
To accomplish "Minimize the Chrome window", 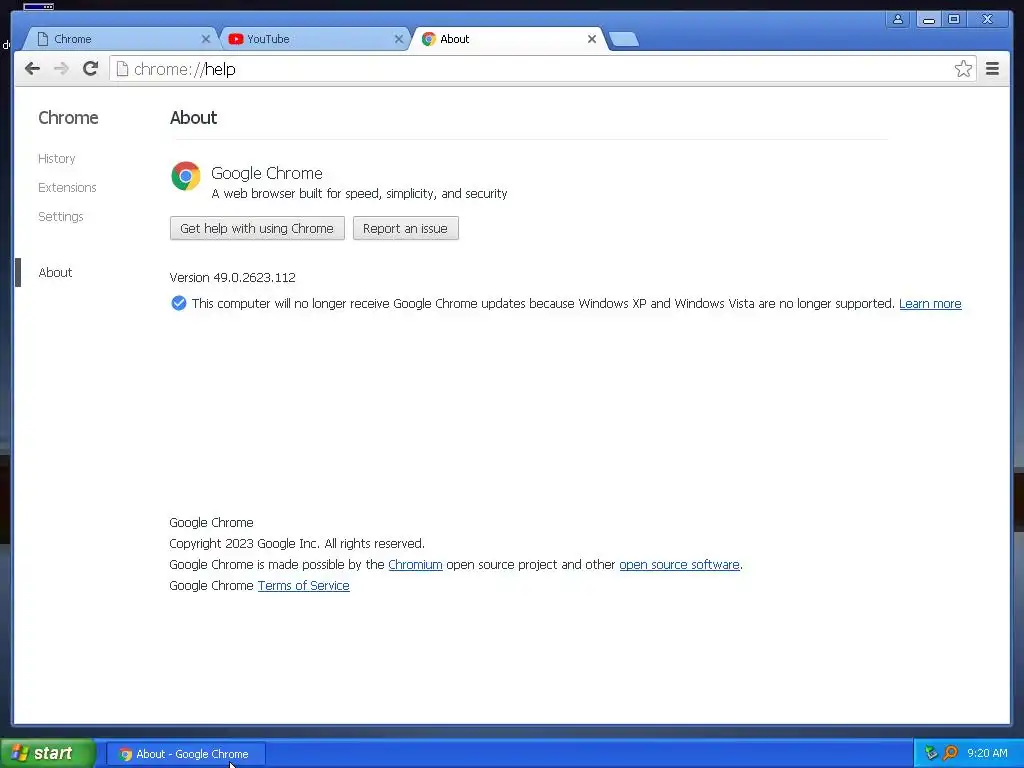I will 928,19.
